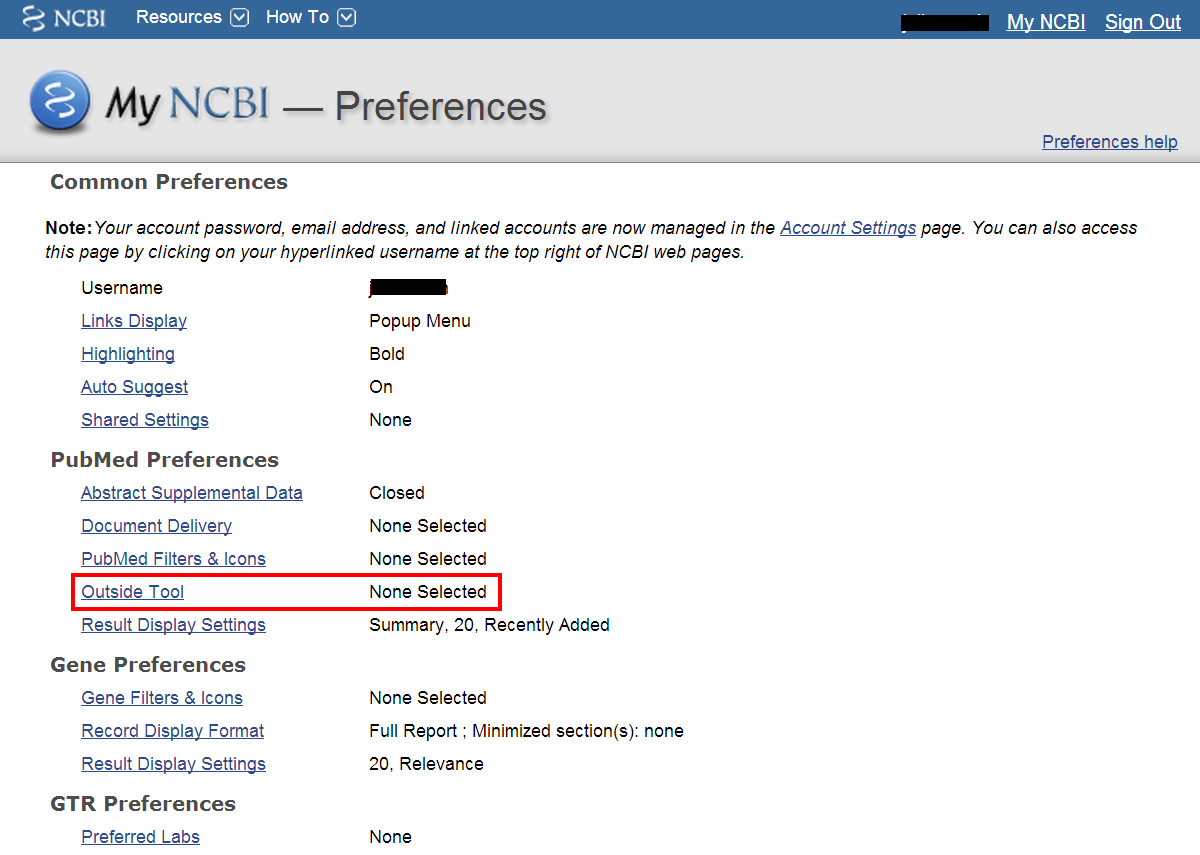This screenshot has width=1200, height=855.
Task: Click 'None Selected' beside Outside Tool
Action: [428, 592]
